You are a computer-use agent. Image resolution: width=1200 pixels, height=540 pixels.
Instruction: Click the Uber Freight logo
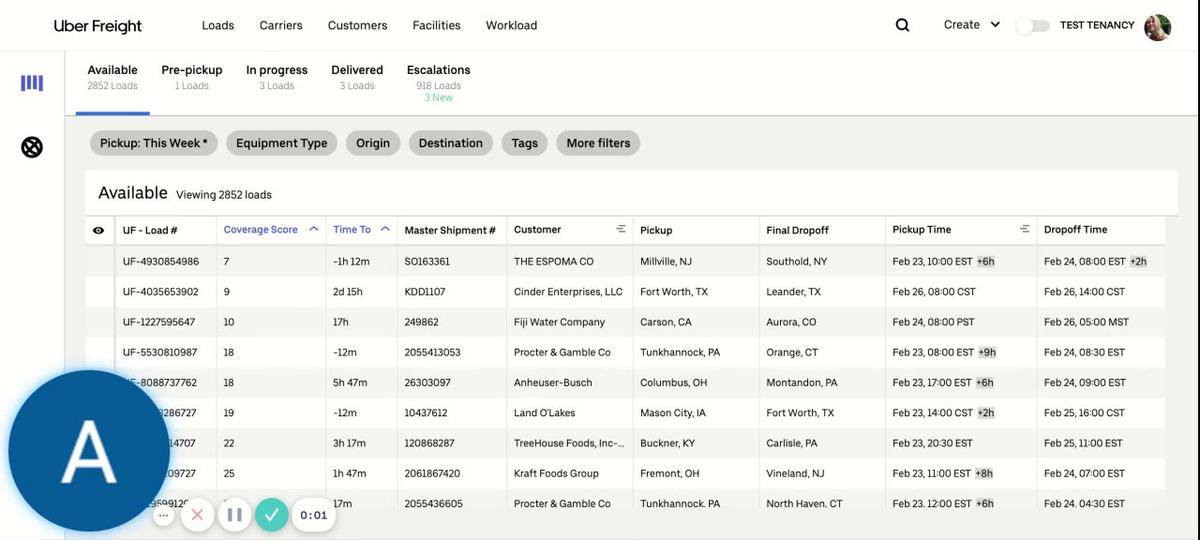[98, 26]
